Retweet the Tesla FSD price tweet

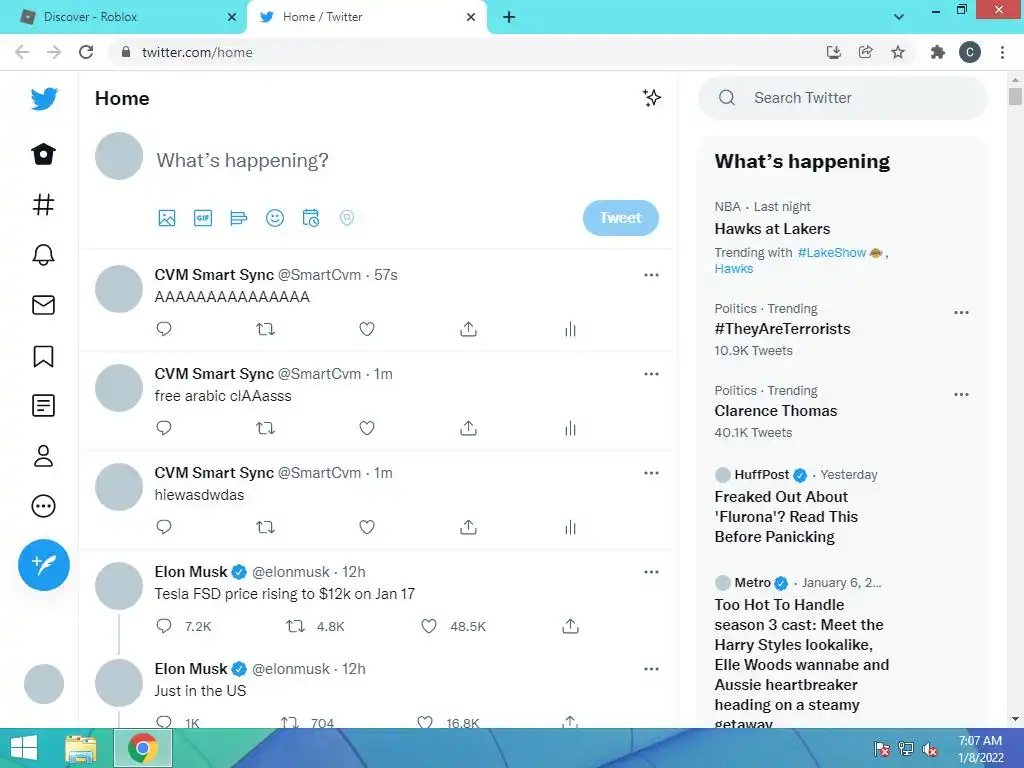pyautogui.click(x=296, y=626)
